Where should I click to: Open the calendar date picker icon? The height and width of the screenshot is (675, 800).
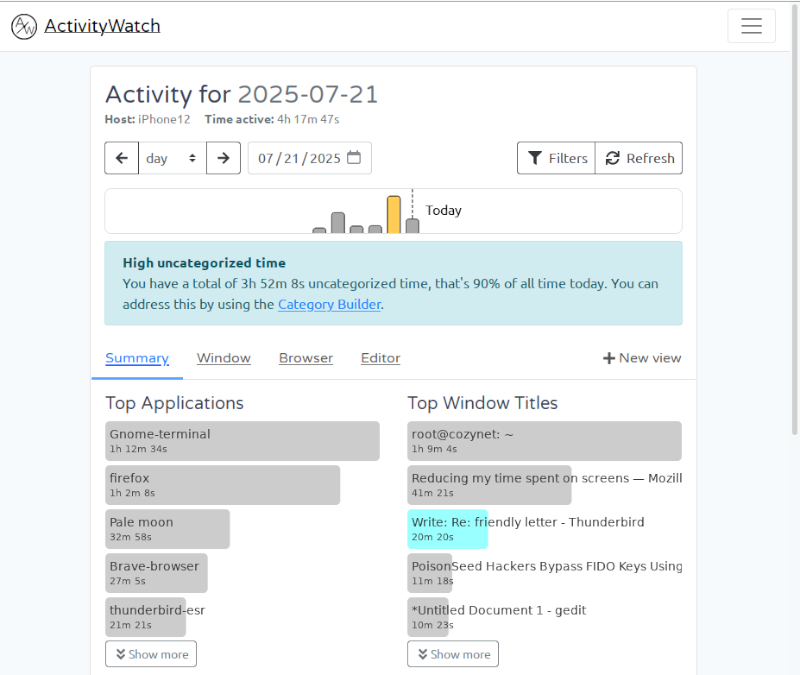pyautogui.click(x=354, y=158)
